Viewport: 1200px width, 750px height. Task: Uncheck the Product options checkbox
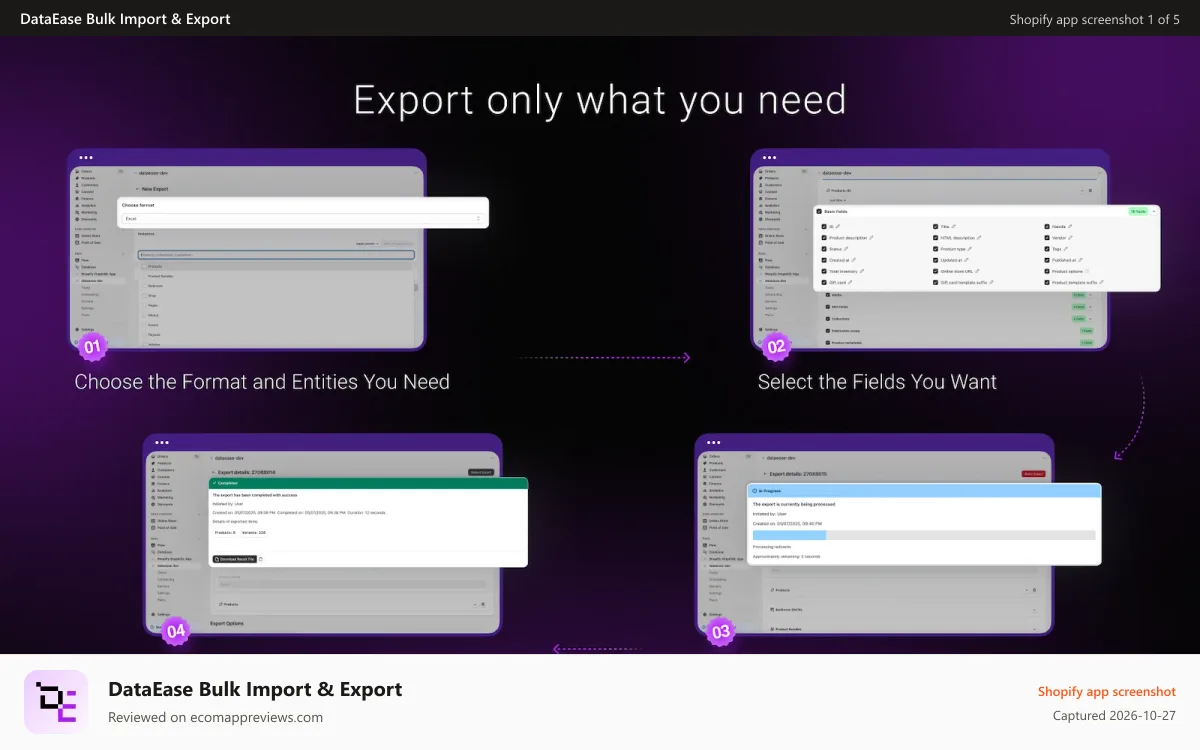(1047, 271)
